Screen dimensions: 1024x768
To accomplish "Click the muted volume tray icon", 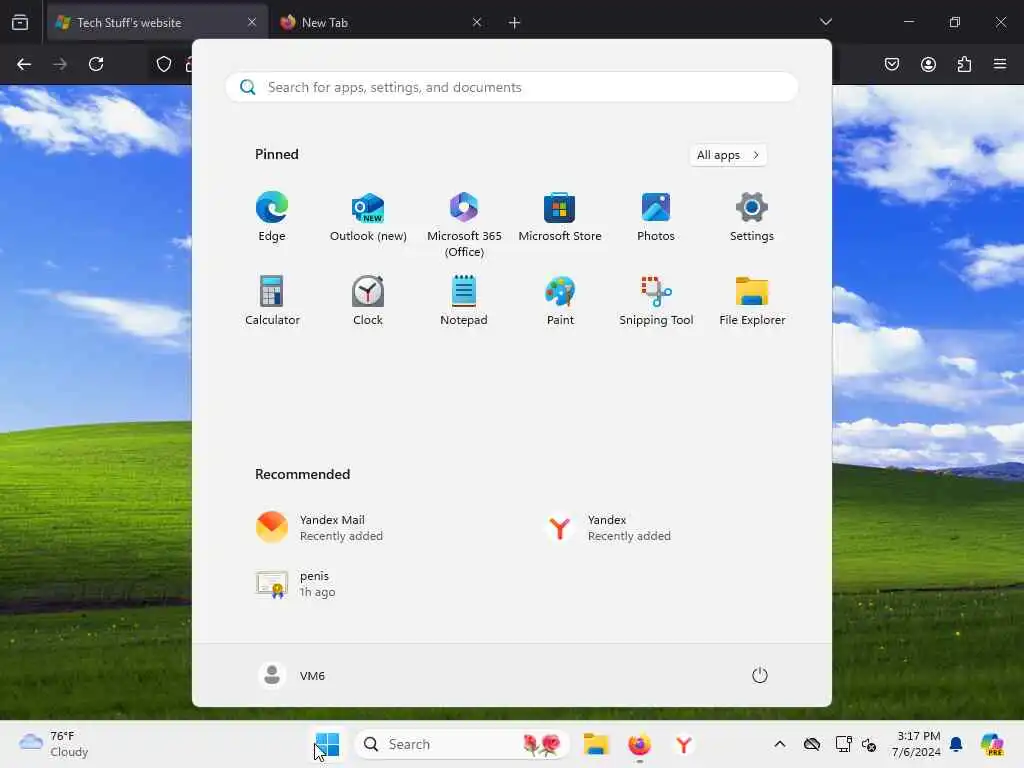I will tap(869, 744).
